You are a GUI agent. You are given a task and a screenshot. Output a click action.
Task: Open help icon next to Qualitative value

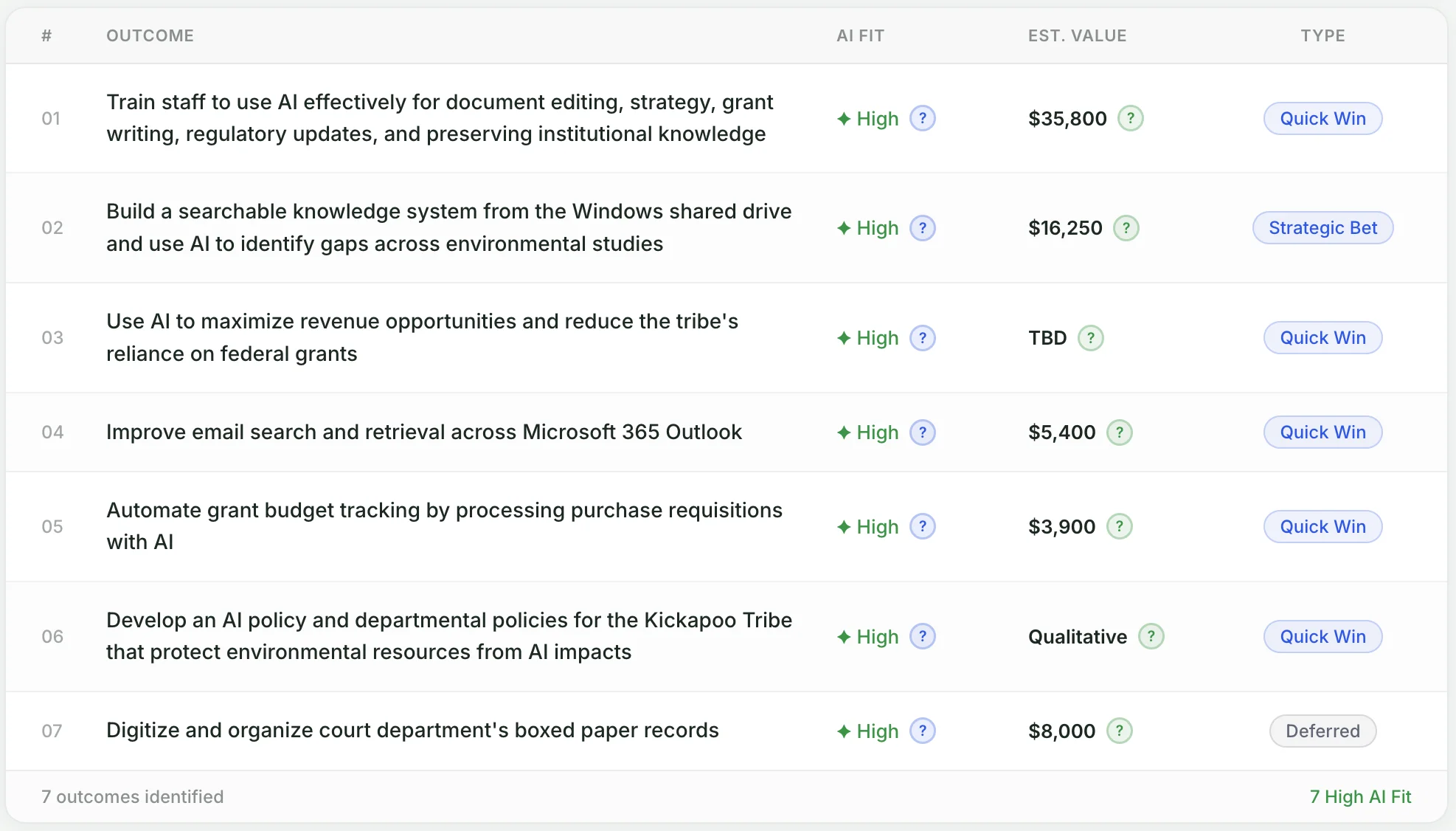[x=1151, y=635]
